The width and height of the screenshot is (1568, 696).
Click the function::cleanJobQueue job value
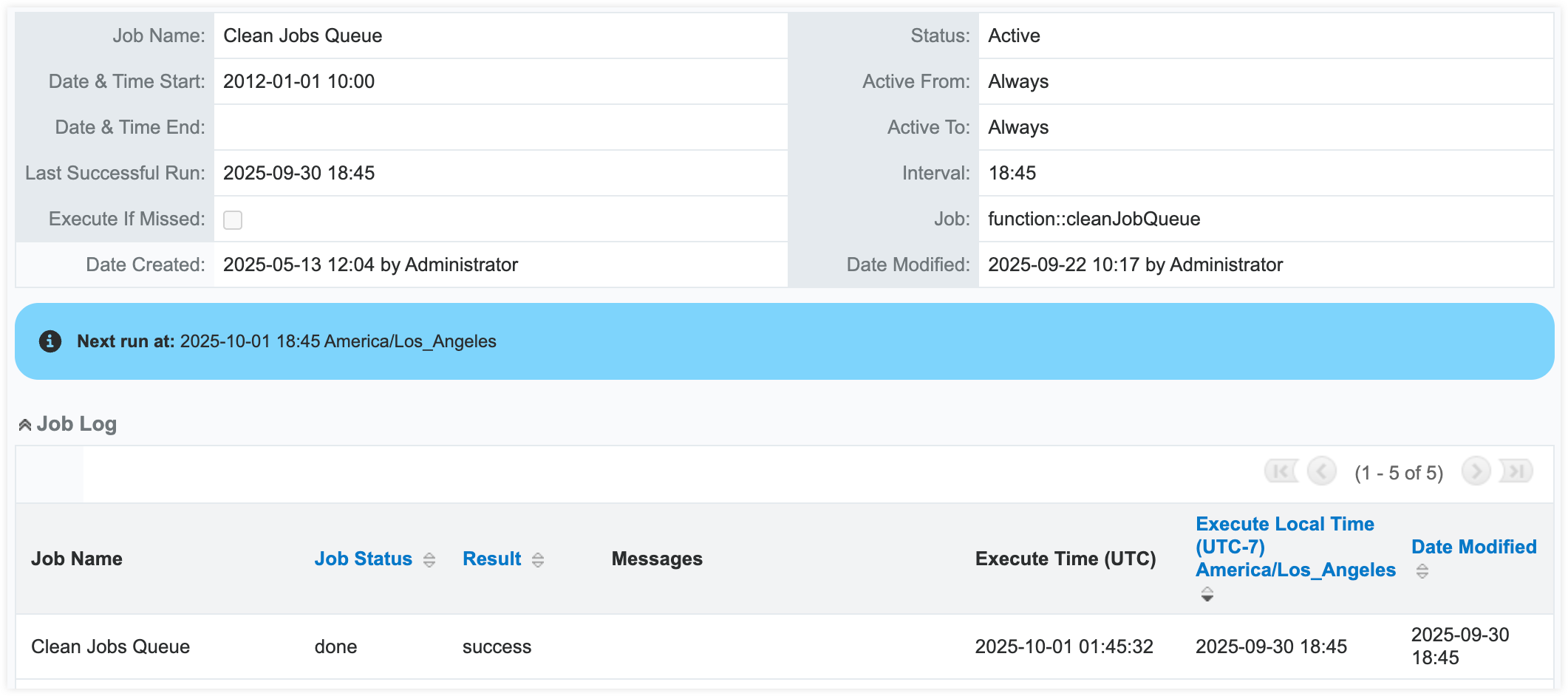pyautogui.click(x=1094, y=219)
